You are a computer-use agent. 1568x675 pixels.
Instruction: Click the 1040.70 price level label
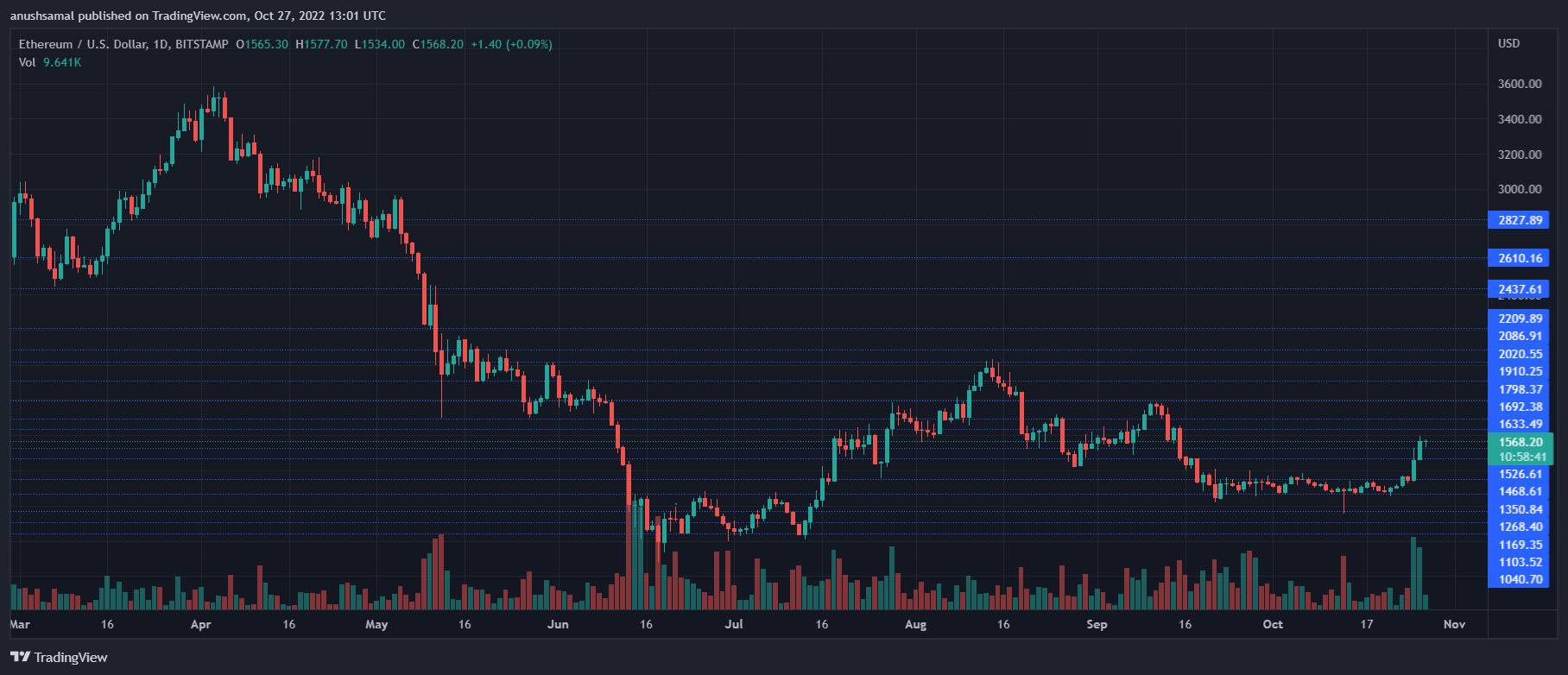(1520, 579)
